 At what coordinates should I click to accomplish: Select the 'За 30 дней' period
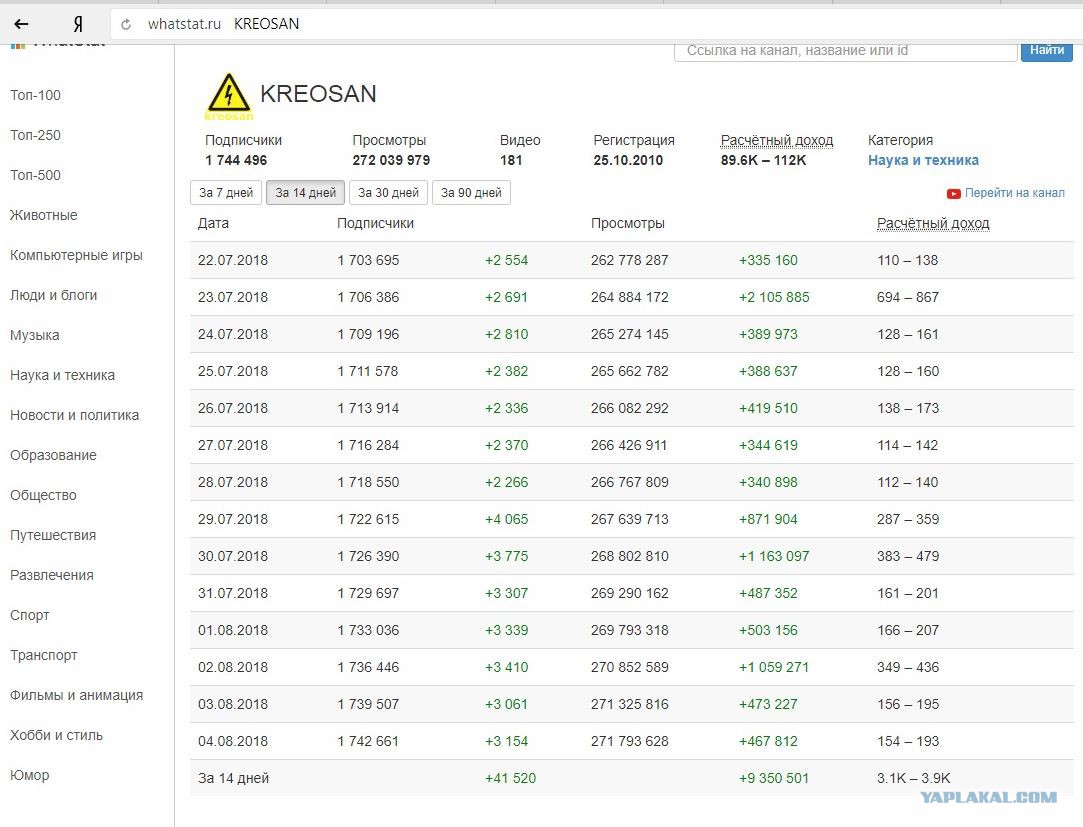point(388,193)
